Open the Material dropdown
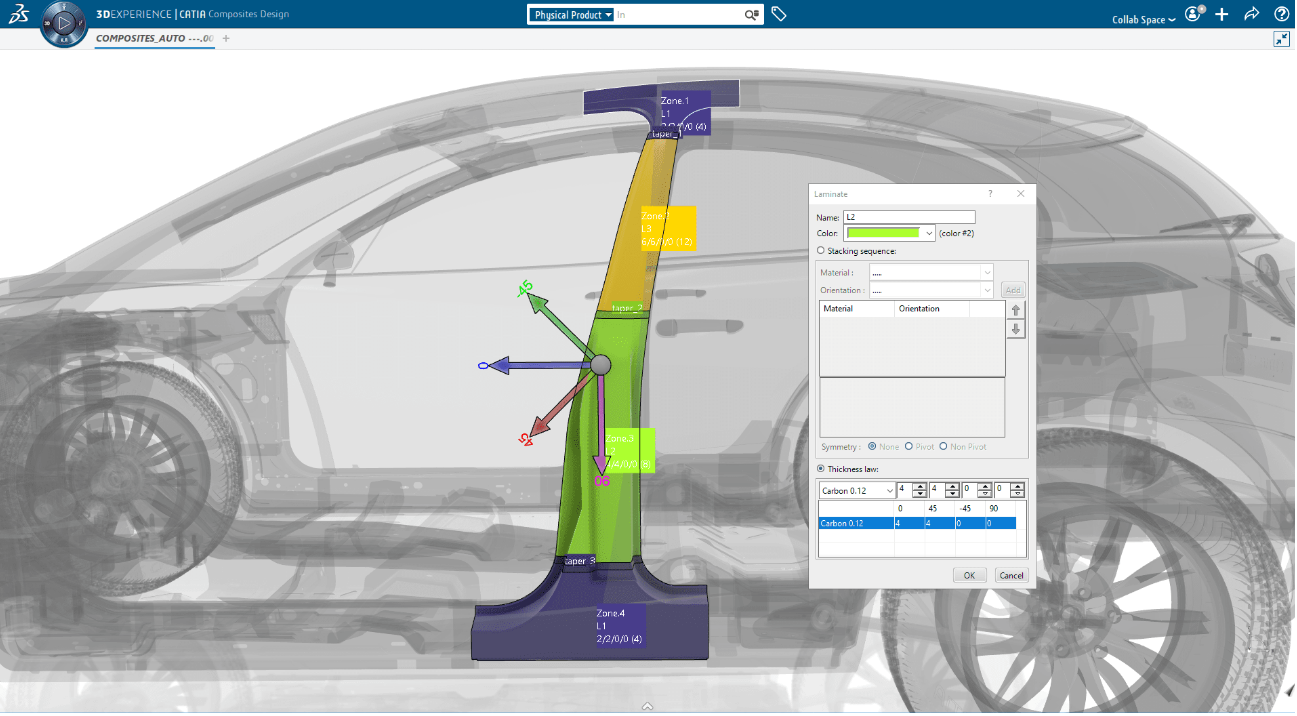 tap(932, 272)
